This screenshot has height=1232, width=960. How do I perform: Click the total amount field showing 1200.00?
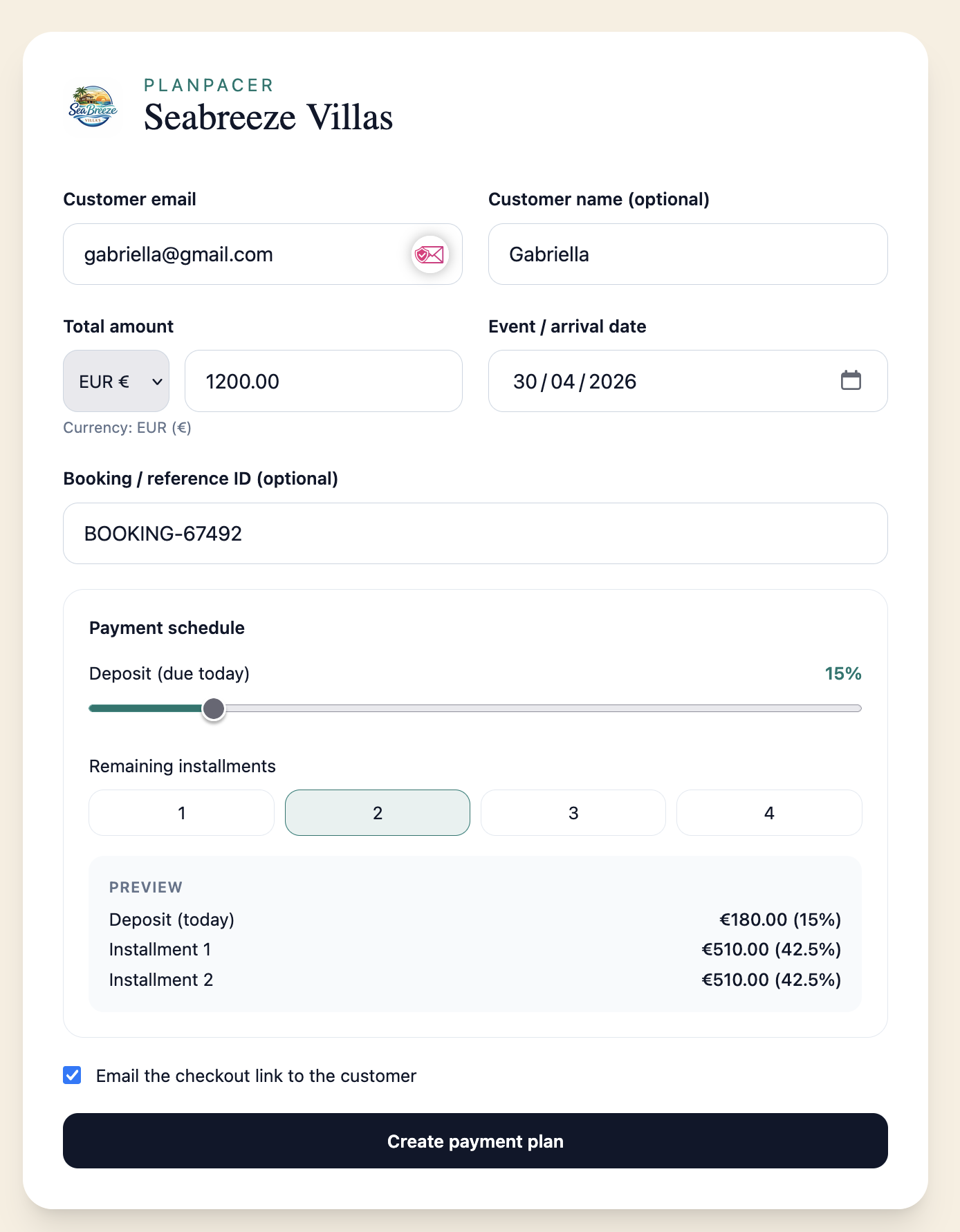pyautogui.click(x=323, y=381)
